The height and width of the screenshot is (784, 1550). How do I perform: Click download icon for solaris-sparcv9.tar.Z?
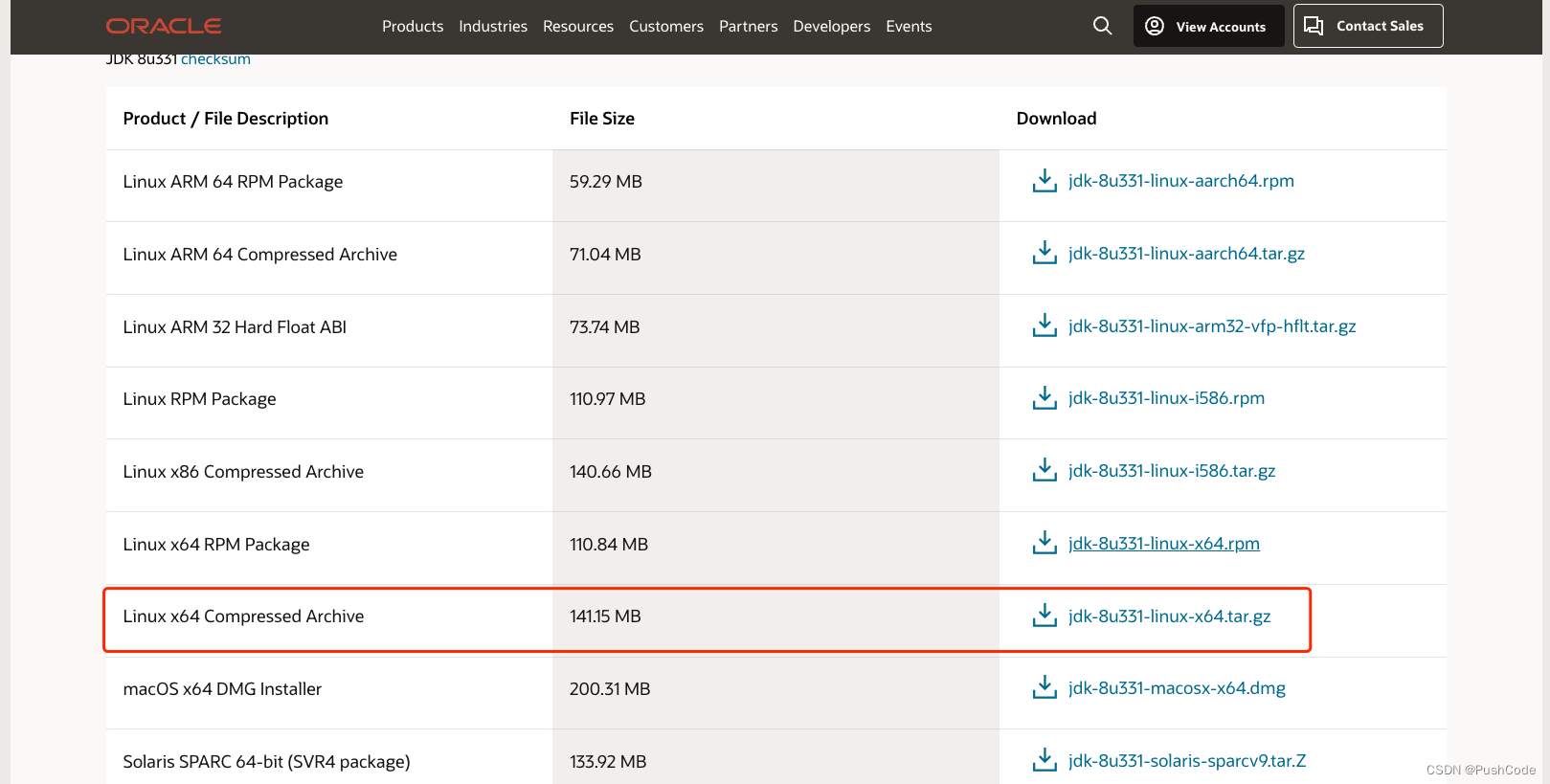point(1045,760)
